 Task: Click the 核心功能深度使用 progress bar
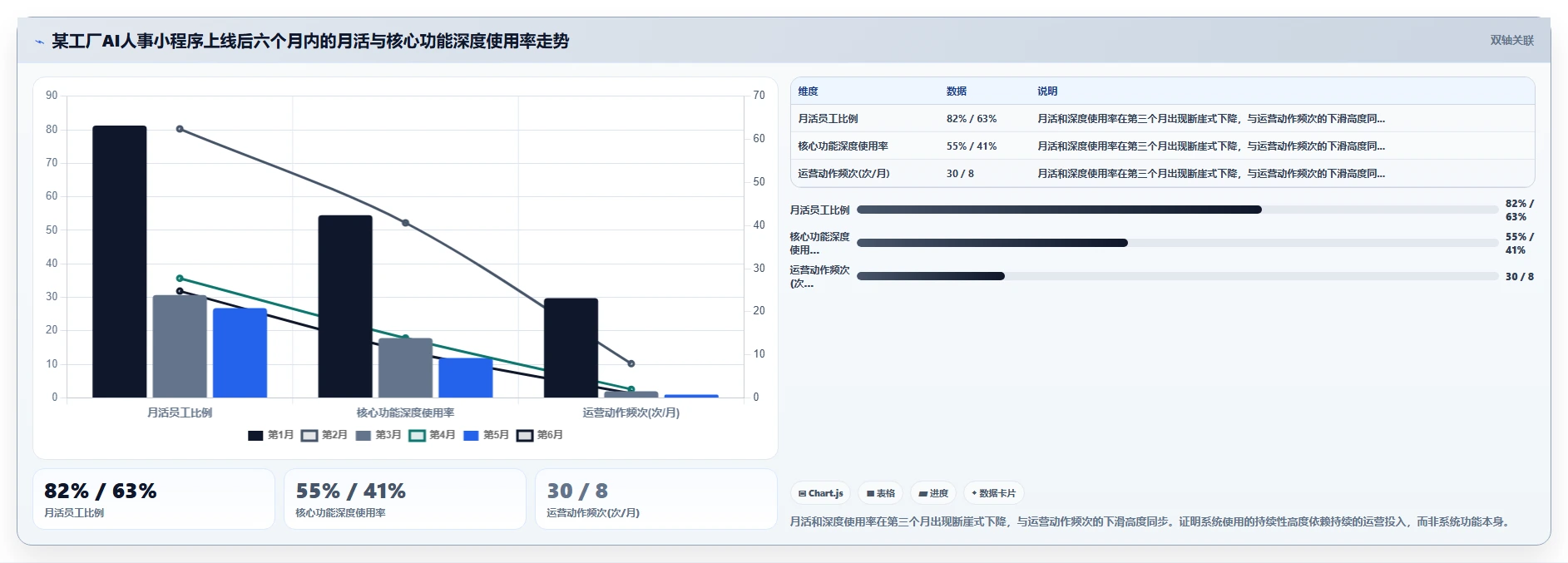click(1177, 243)
